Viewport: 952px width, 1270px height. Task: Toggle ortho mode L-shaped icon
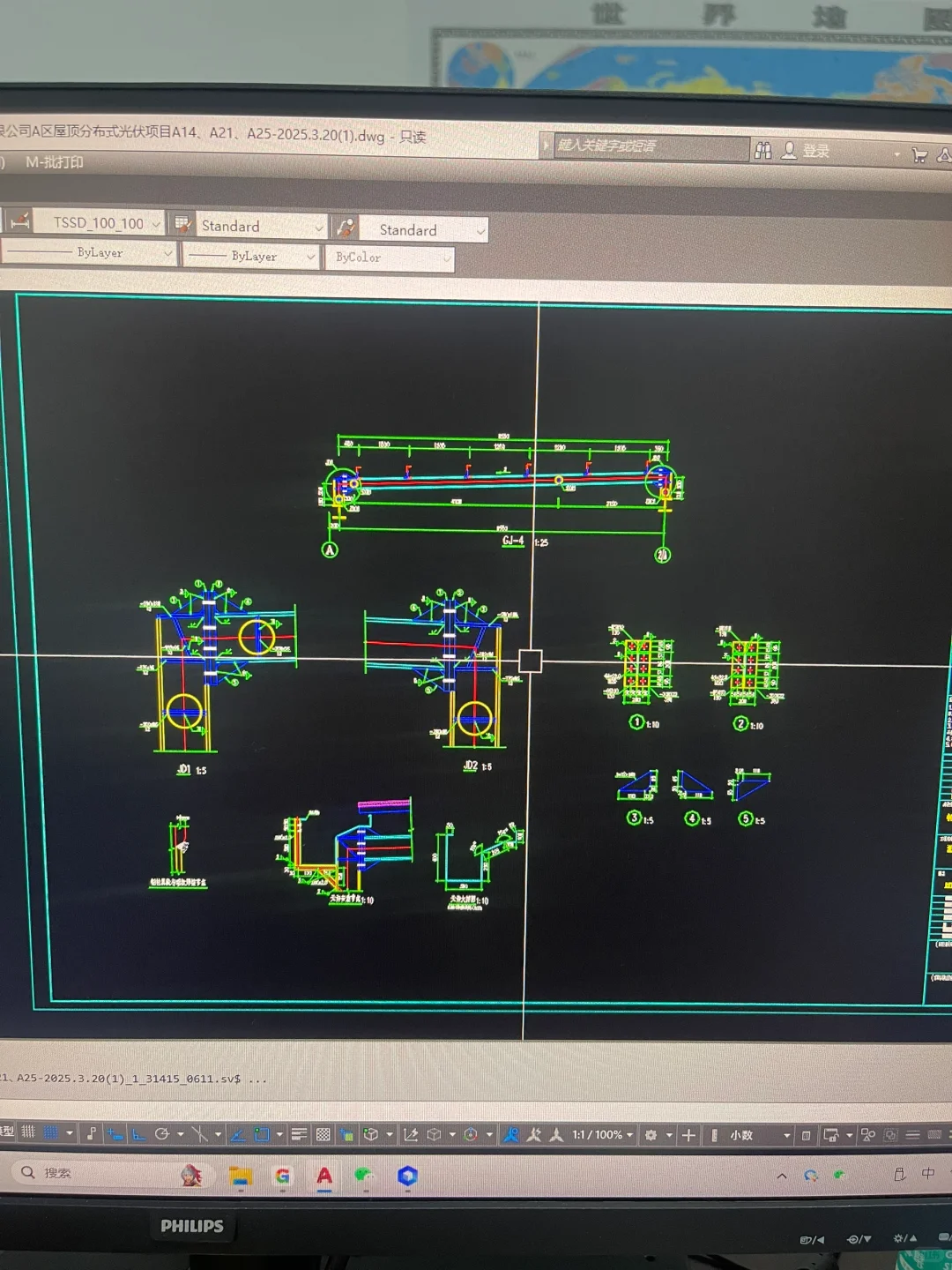tap(138, 1133)
